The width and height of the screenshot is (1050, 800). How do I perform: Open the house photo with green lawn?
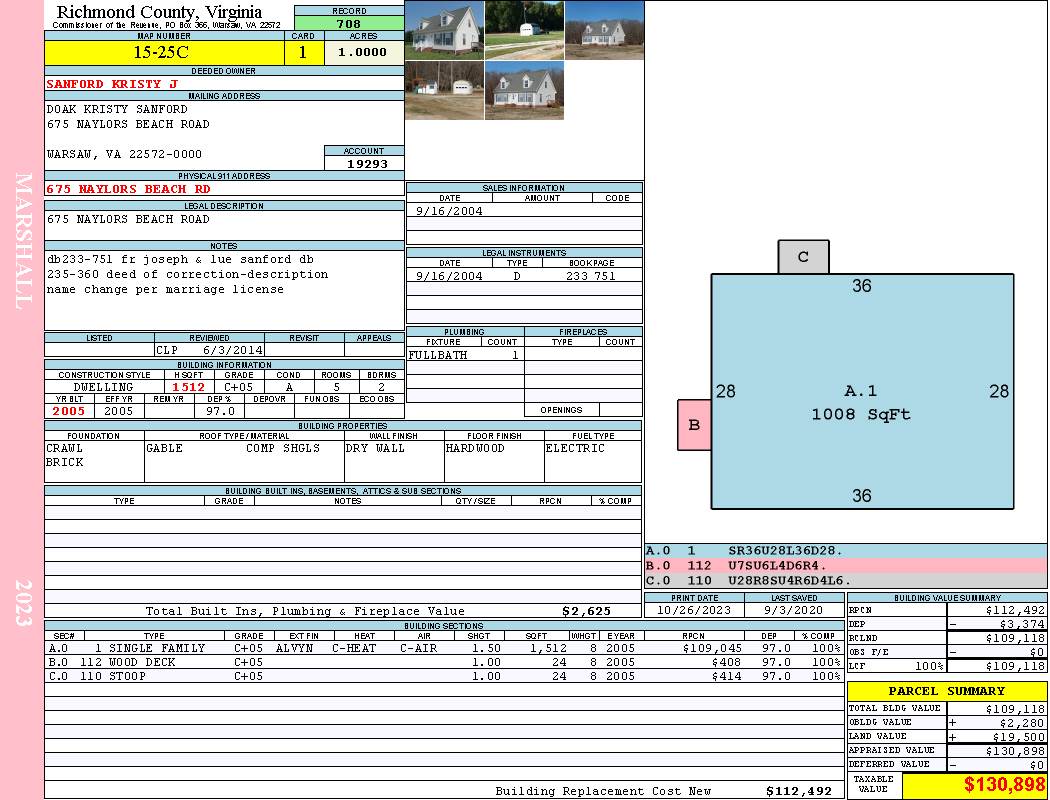point(444,30)
